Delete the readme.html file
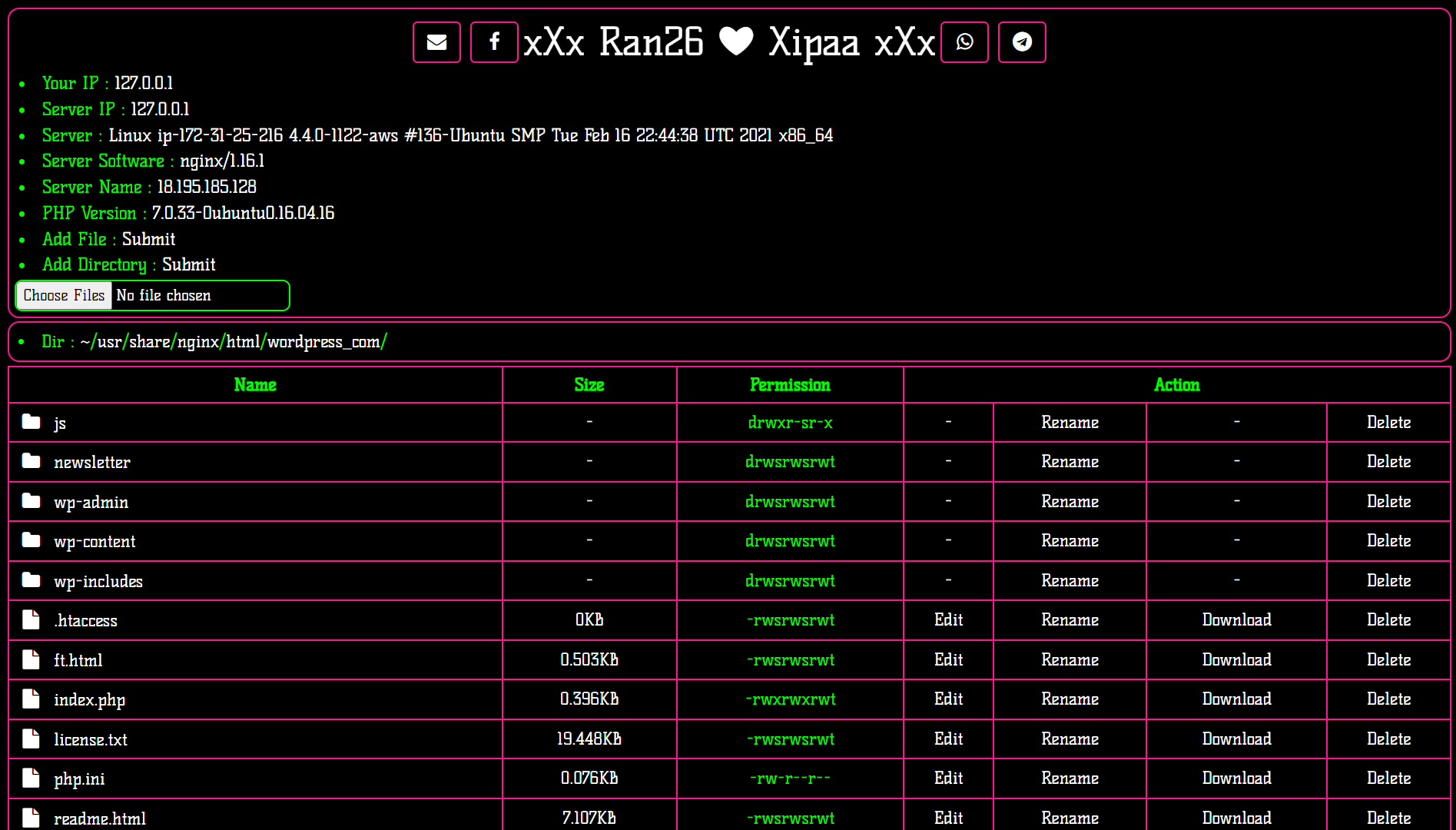 click(x=1389, y=818)
